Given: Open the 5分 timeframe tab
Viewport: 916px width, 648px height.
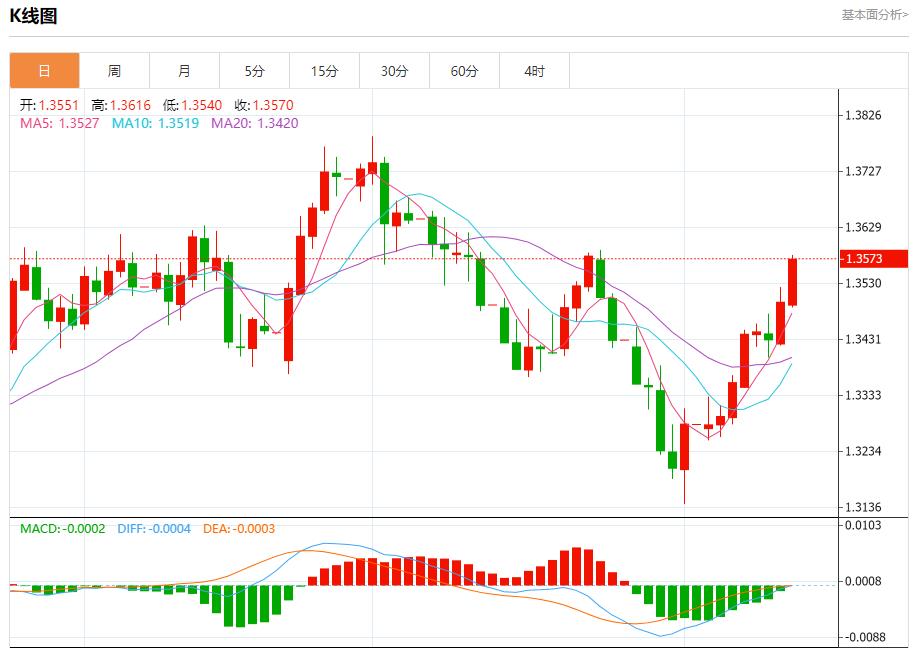Looking at the screenshot, I should (254, 71).
